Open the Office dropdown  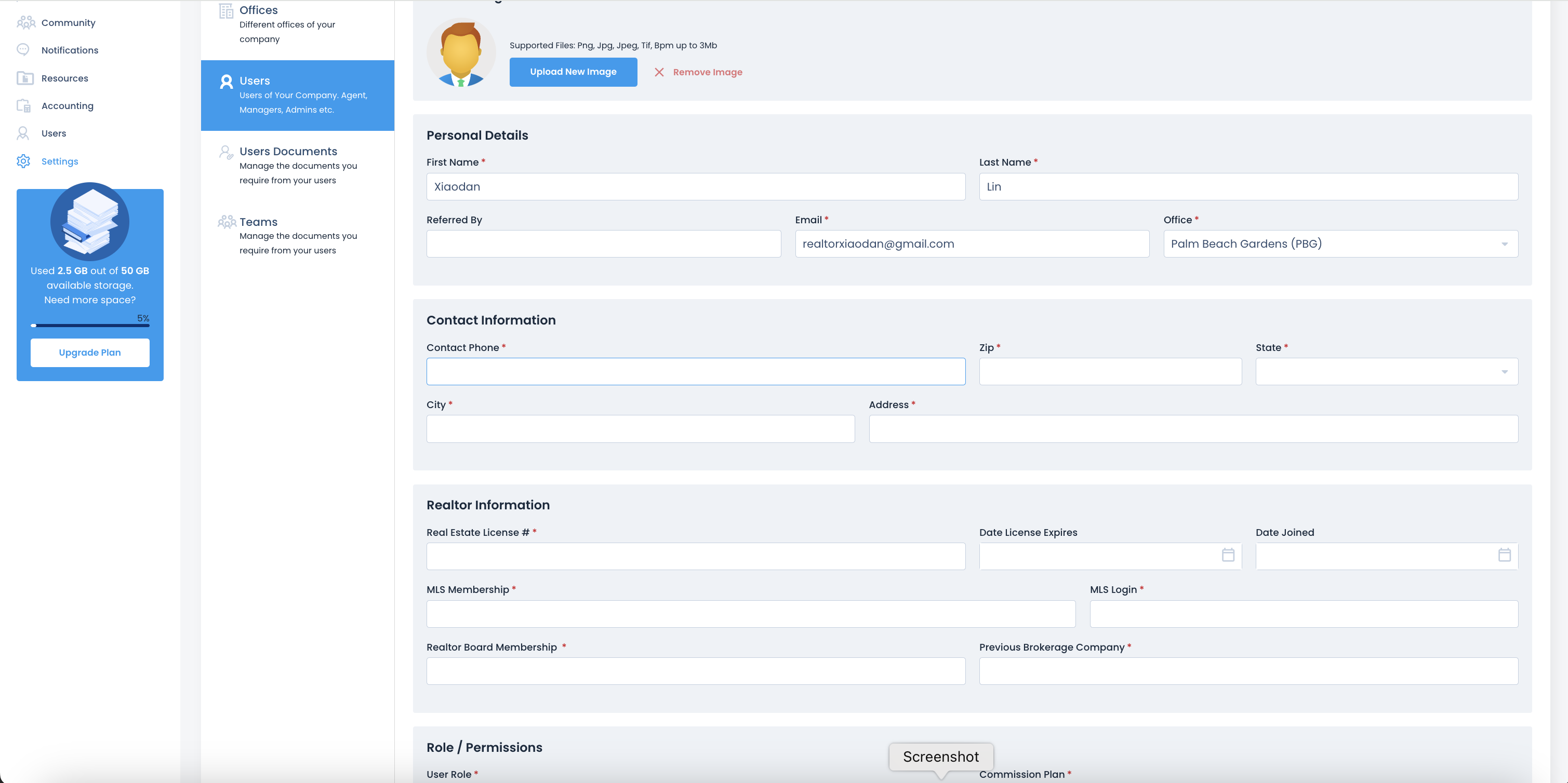(1340, 244)
